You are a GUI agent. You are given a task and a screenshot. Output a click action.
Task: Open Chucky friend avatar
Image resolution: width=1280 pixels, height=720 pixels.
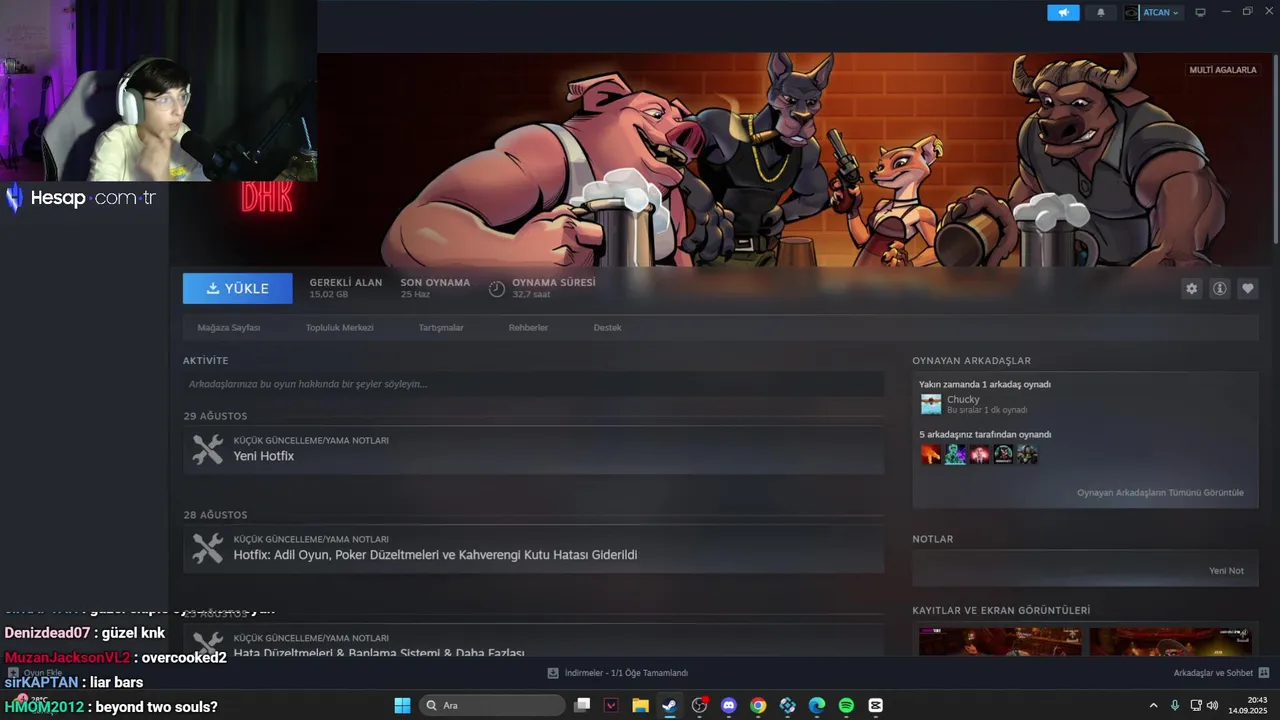coord(931,404)
